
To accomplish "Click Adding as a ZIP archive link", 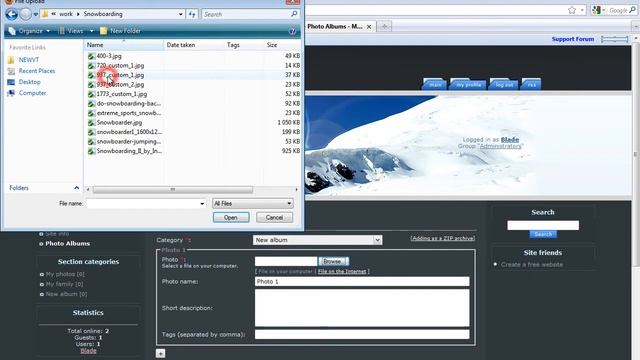I will 443,238.
